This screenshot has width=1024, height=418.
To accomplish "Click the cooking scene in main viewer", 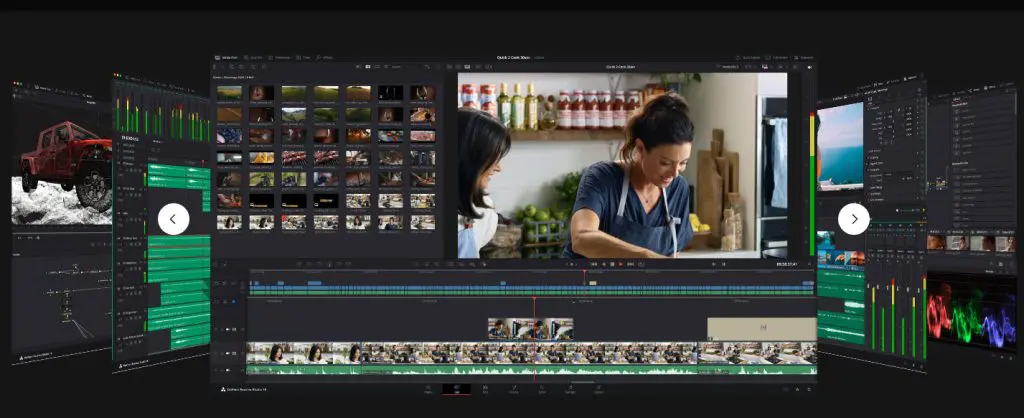I will [622, 165].
